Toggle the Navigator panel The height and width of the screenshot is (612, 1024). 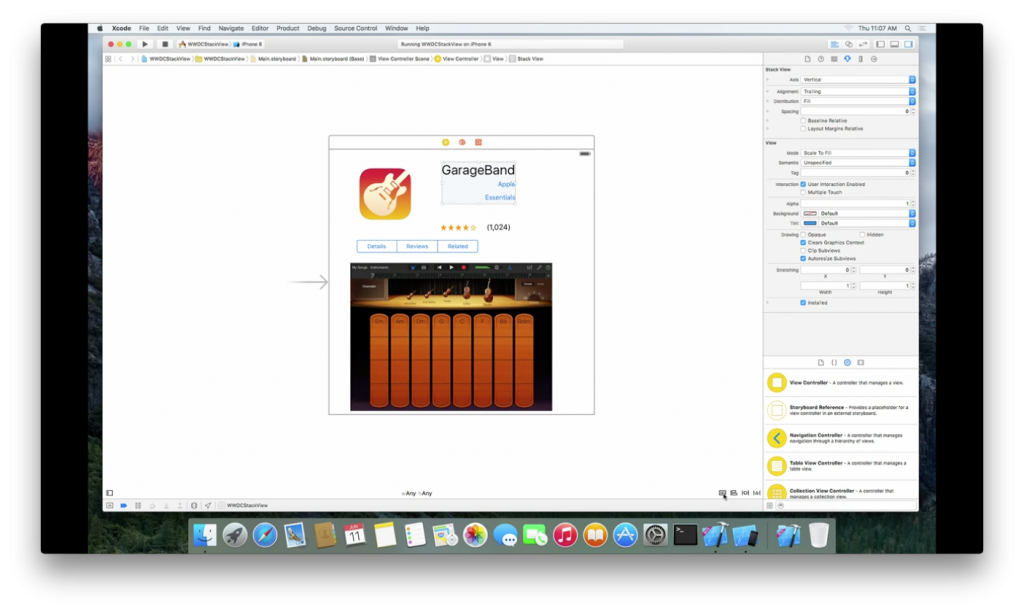coord(880,44)
